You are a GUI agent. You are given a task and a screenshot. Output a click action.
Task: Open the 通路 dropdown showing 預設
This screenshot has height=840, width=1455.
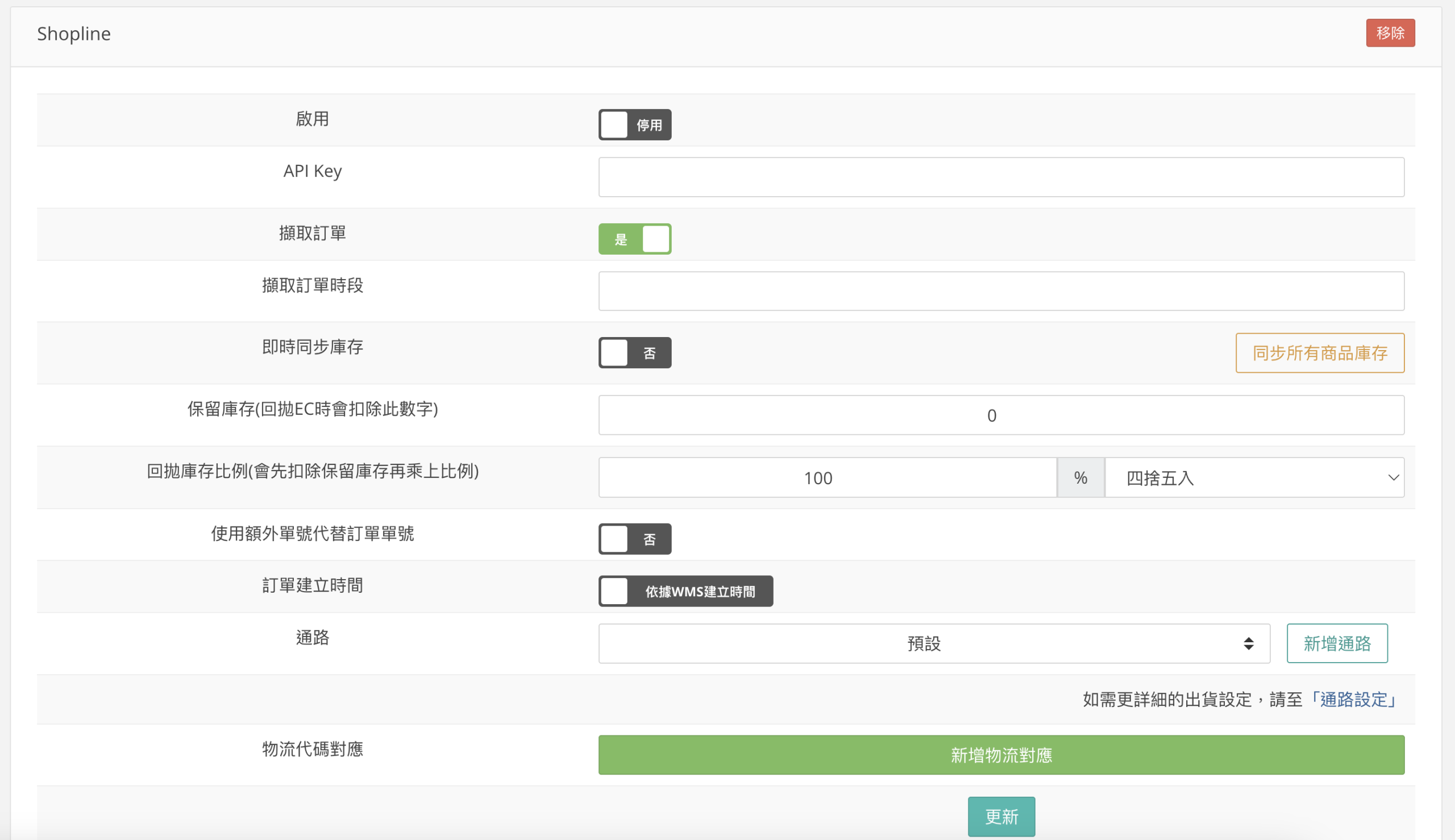[934, 643]
